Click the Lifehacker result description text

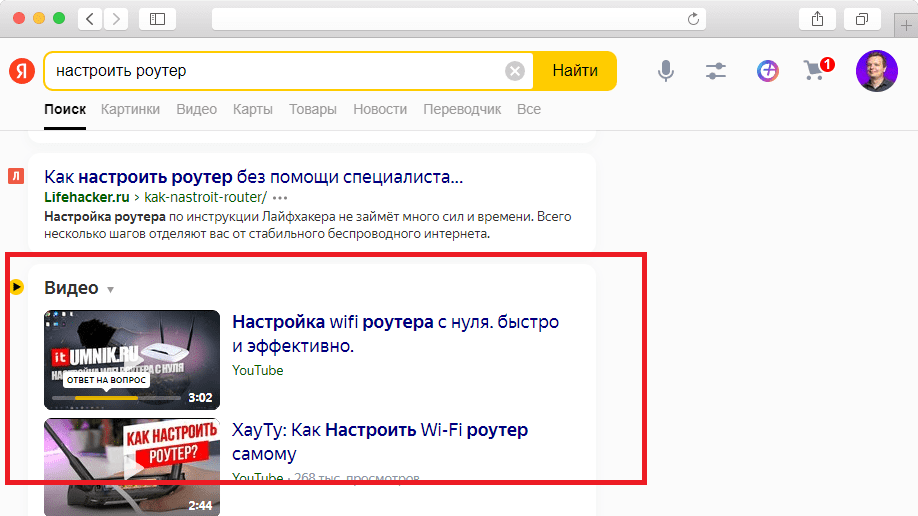pos(307,225)
